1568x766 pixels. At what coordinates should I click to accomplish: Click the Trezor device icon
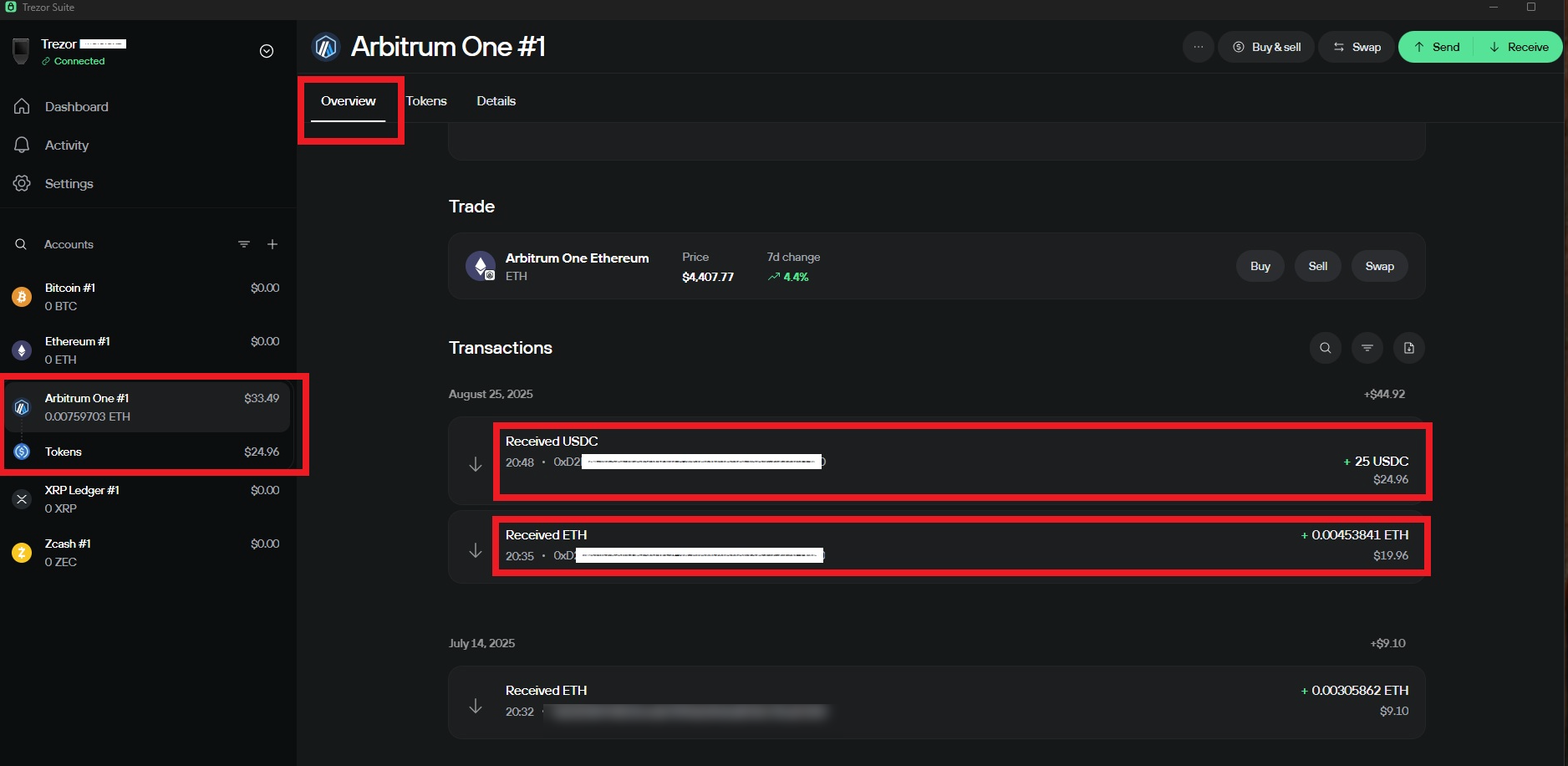(x=21, y=51)
